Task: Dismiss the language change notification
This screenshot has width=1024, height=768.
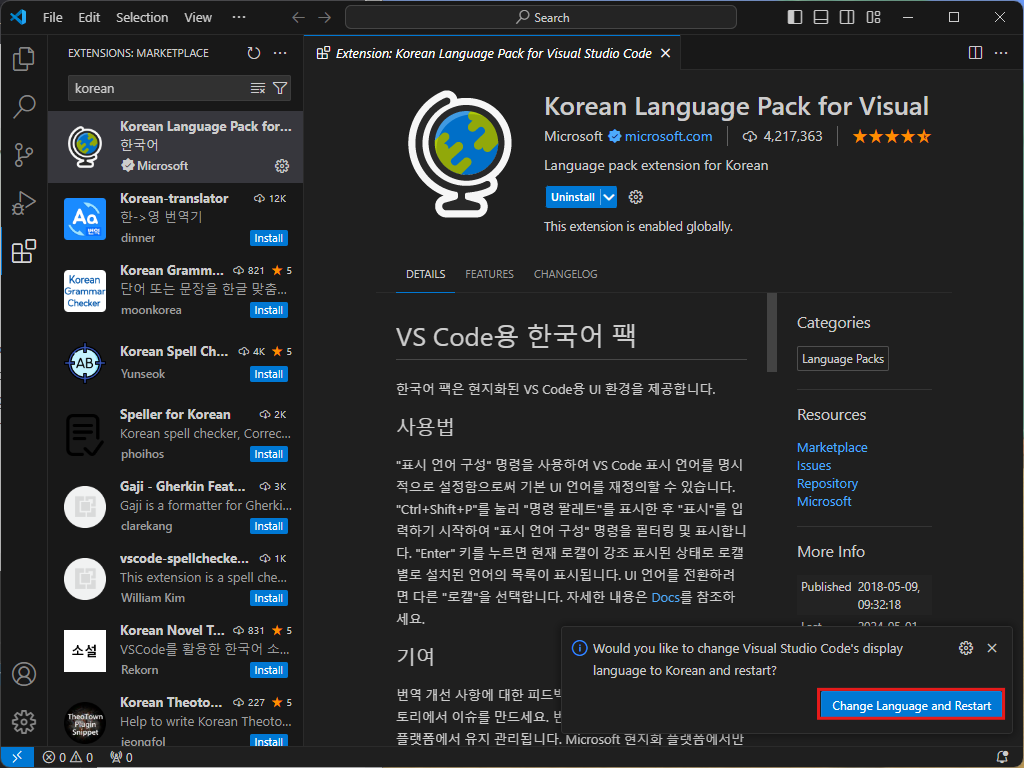Action: (x=992, y=648)
